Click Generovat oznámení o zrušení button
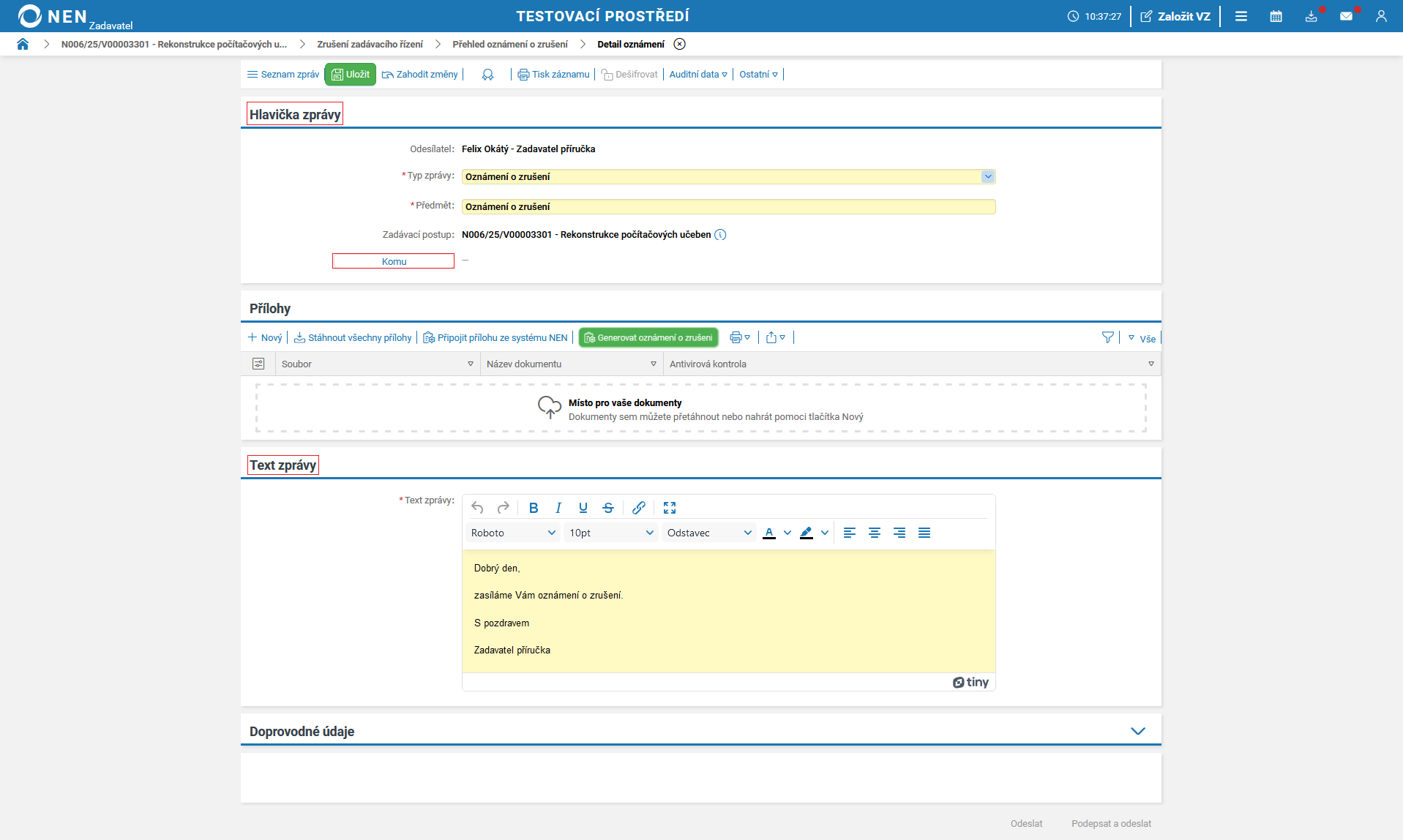 tap(648, 337)
